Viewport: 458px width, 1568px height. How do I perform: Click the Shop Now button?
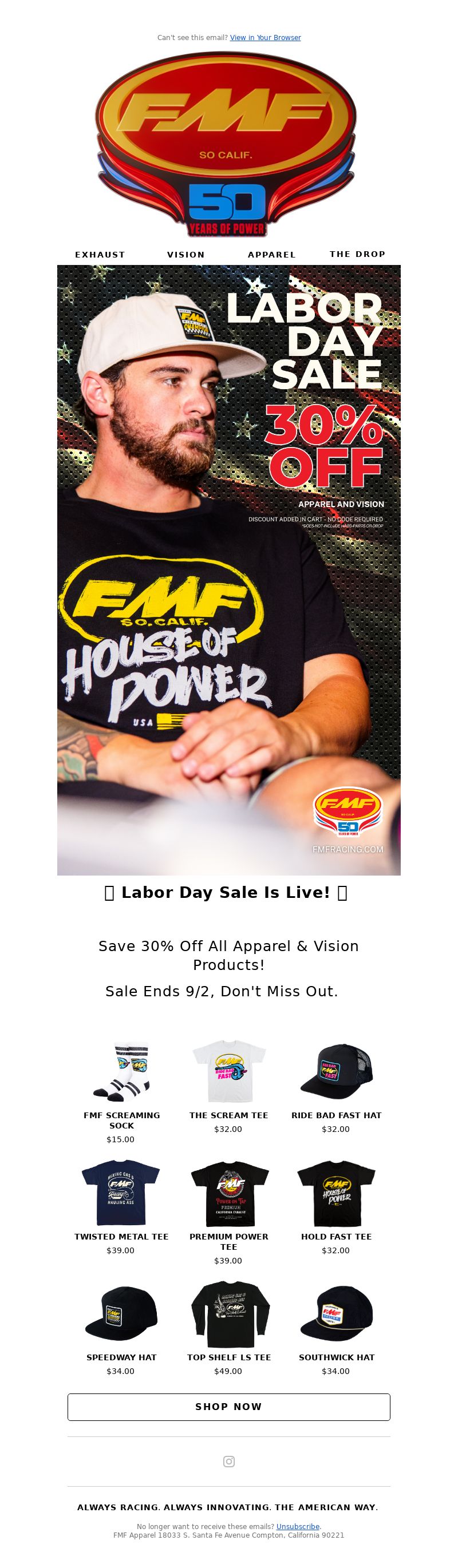point(229,1407)
